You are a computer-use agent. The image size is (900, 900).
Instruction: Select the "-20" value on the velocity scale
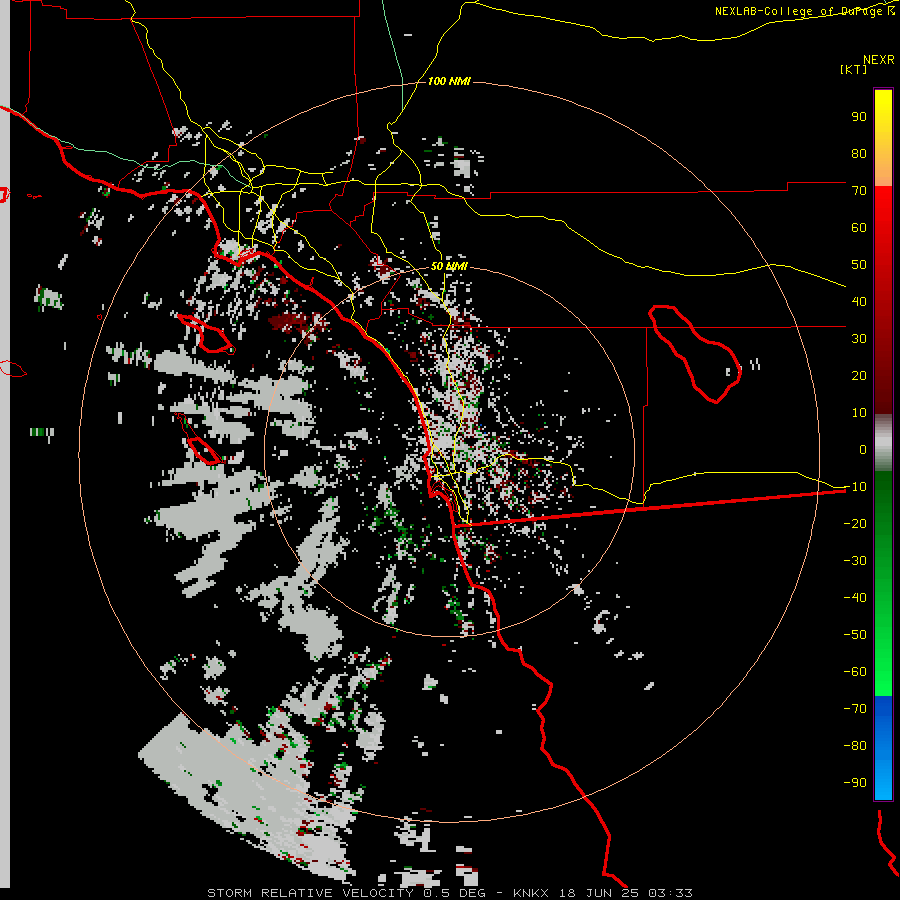coord(855,524)
